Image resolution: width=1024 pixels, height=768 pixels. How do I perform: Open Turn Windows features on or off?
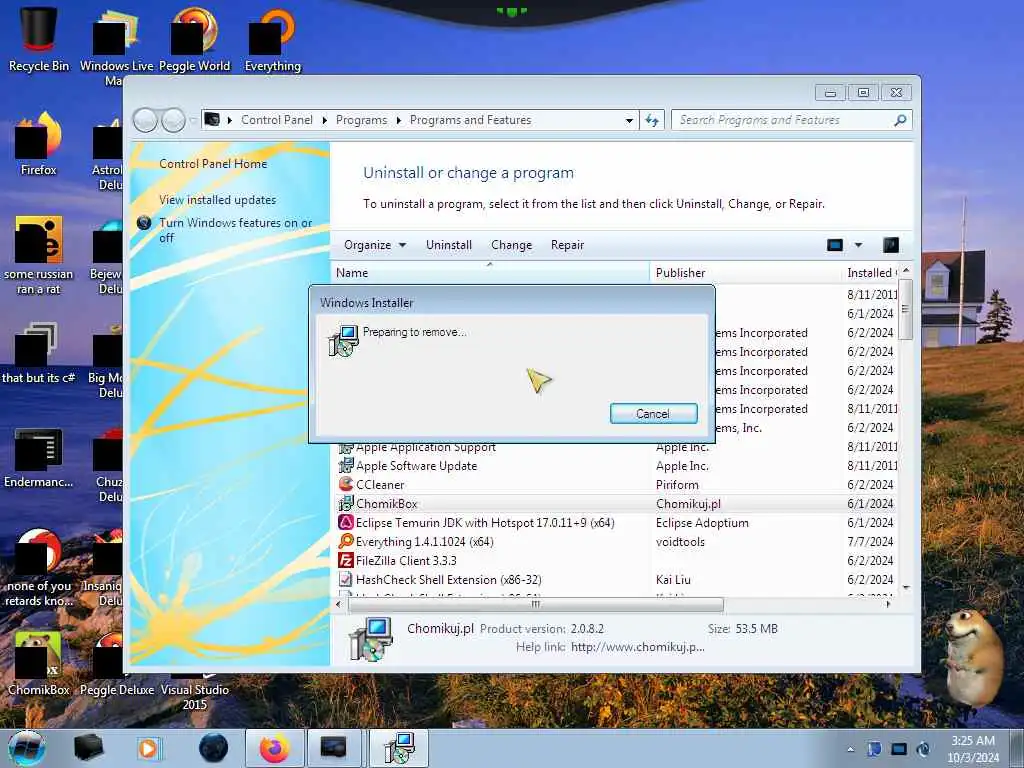click(236, 230)
